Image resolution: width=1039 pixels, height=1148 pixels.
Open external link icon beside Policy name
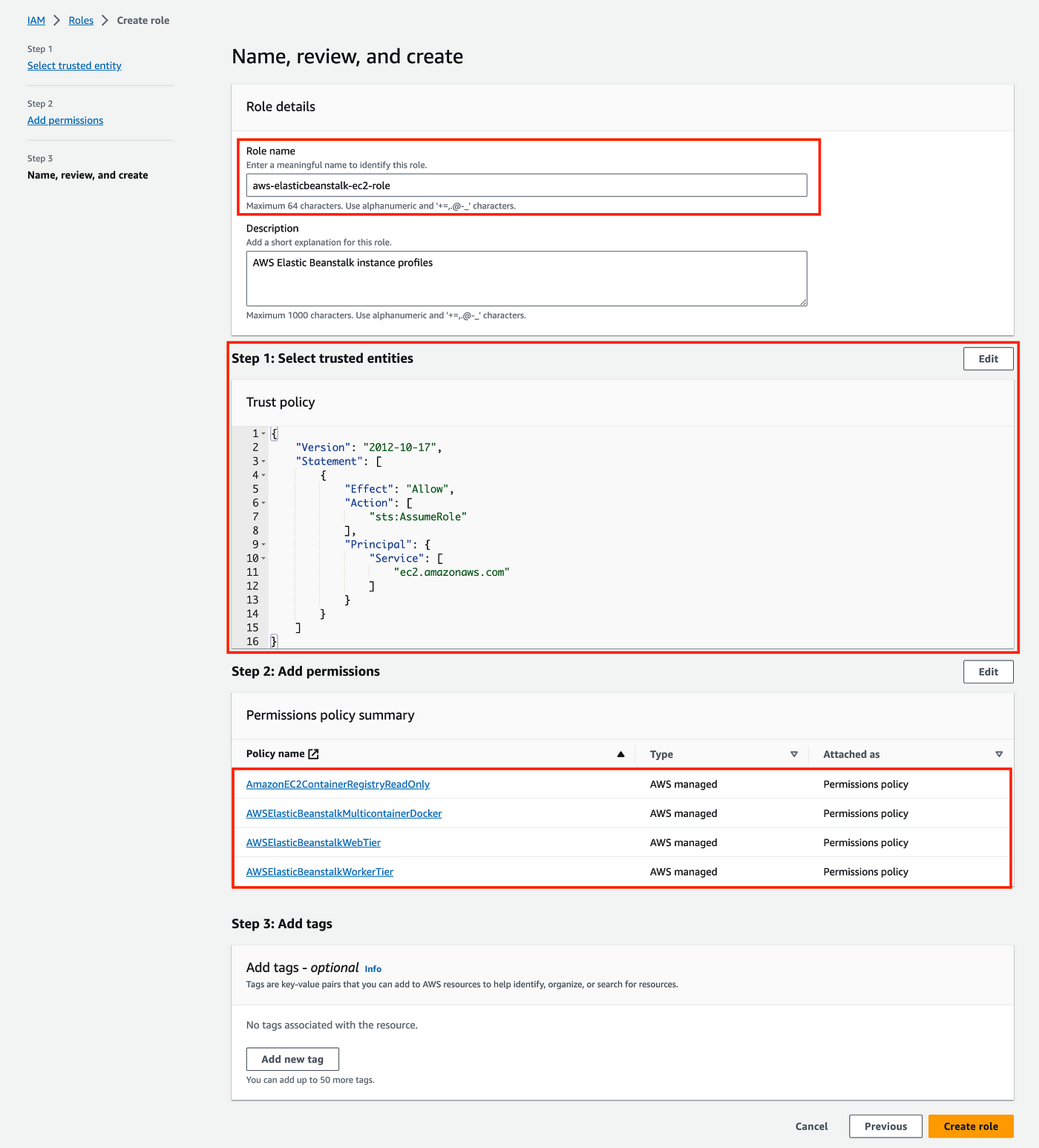(313, 754)
